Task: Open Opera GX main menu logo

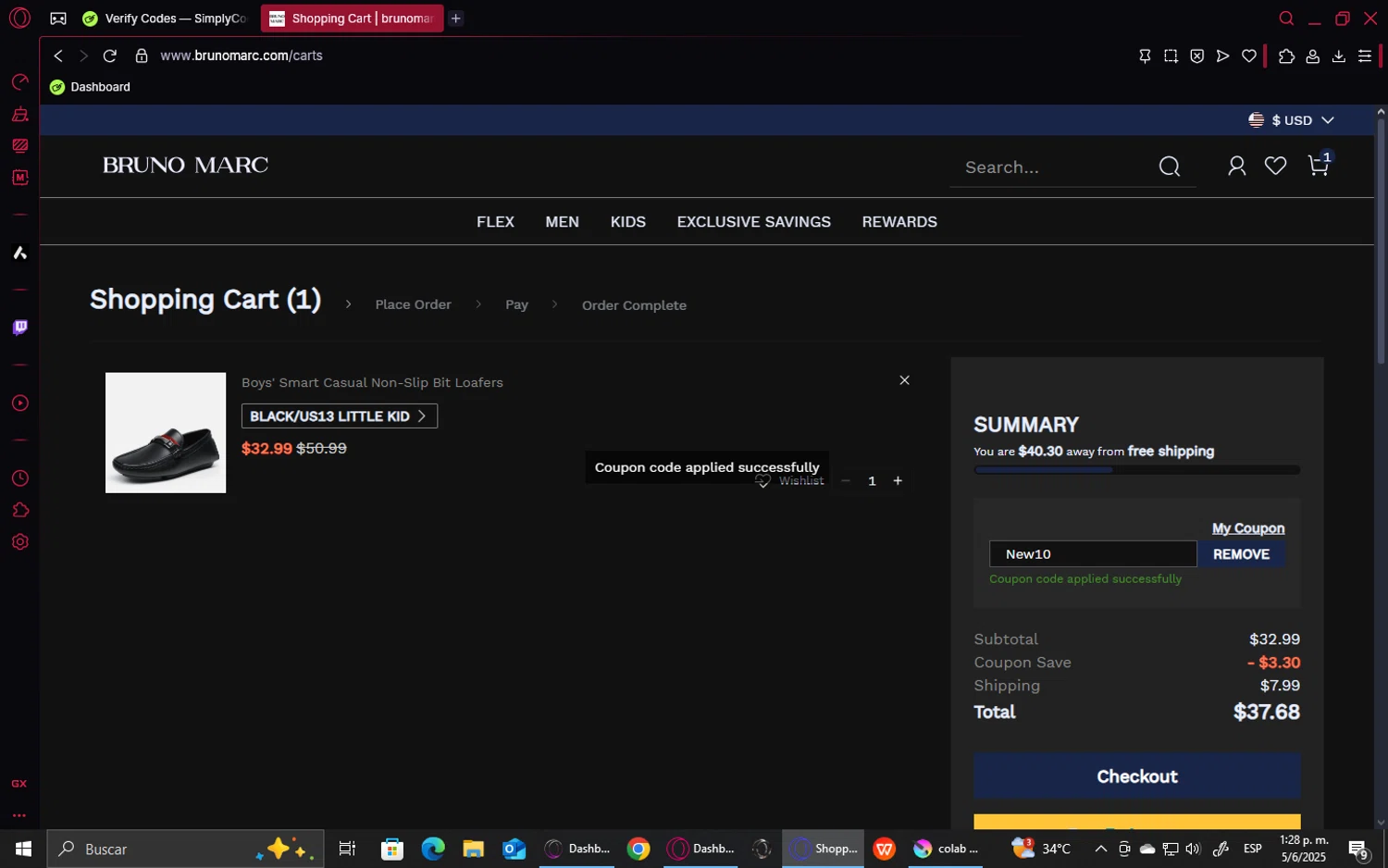Action: tap(19, 18)
